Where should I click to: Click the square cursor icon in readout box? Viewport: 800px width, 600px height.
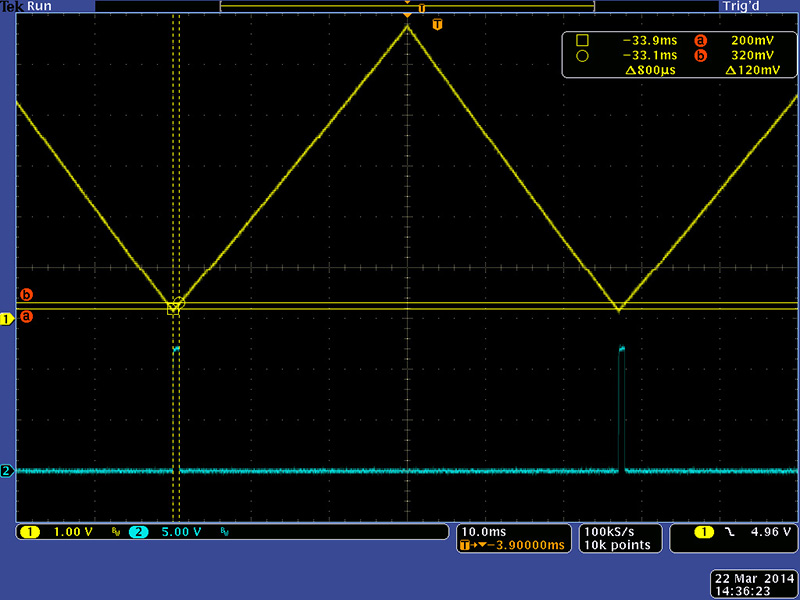582,40
